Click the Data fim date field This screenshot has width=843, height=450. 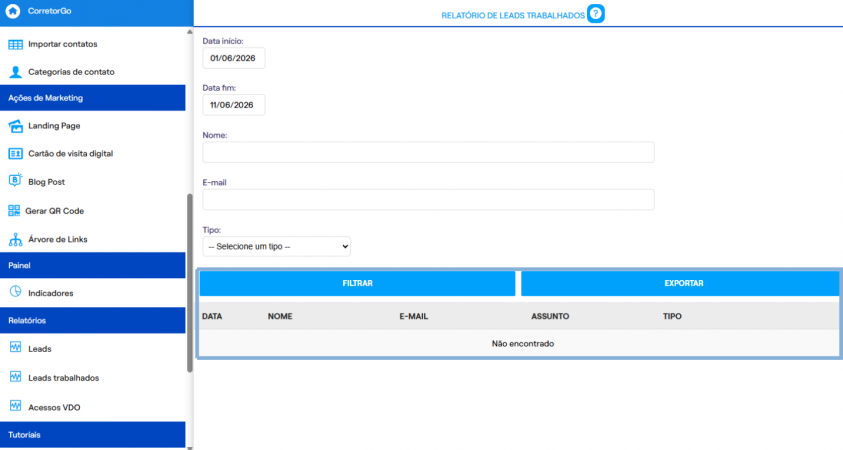(x=234, y=105)
